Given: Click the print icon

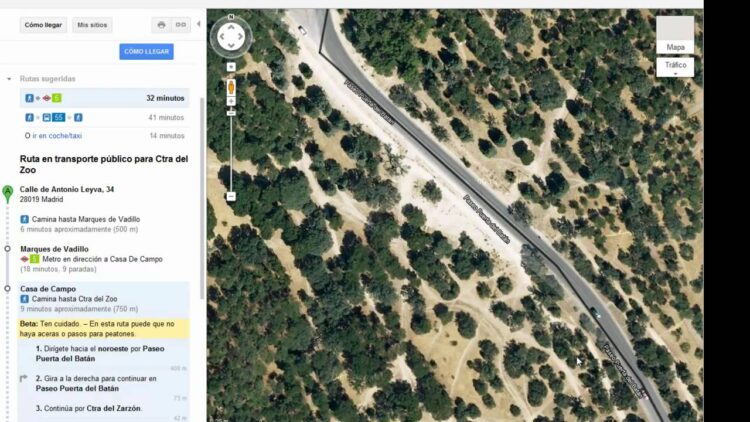Looking at the screenshot, I should 161,25.
